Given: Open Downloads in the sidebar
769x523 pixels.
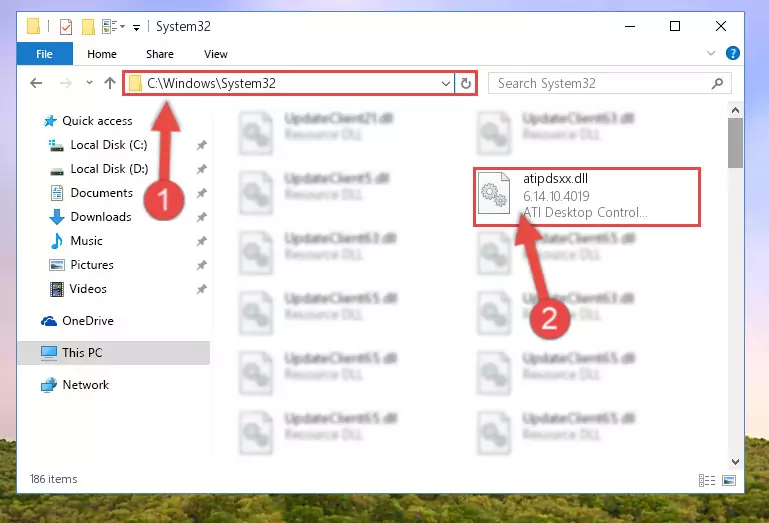Looking at the screenshot, I should 91,217.
